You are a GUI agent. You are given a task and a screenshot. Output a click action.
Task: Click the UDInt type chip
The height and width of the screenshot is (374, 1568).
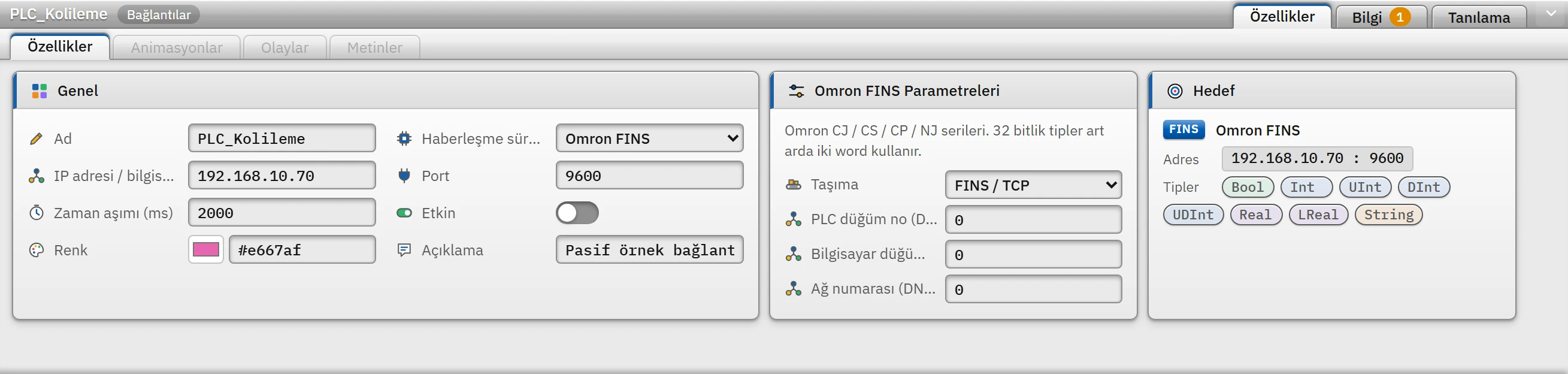tap(1193, 215)
